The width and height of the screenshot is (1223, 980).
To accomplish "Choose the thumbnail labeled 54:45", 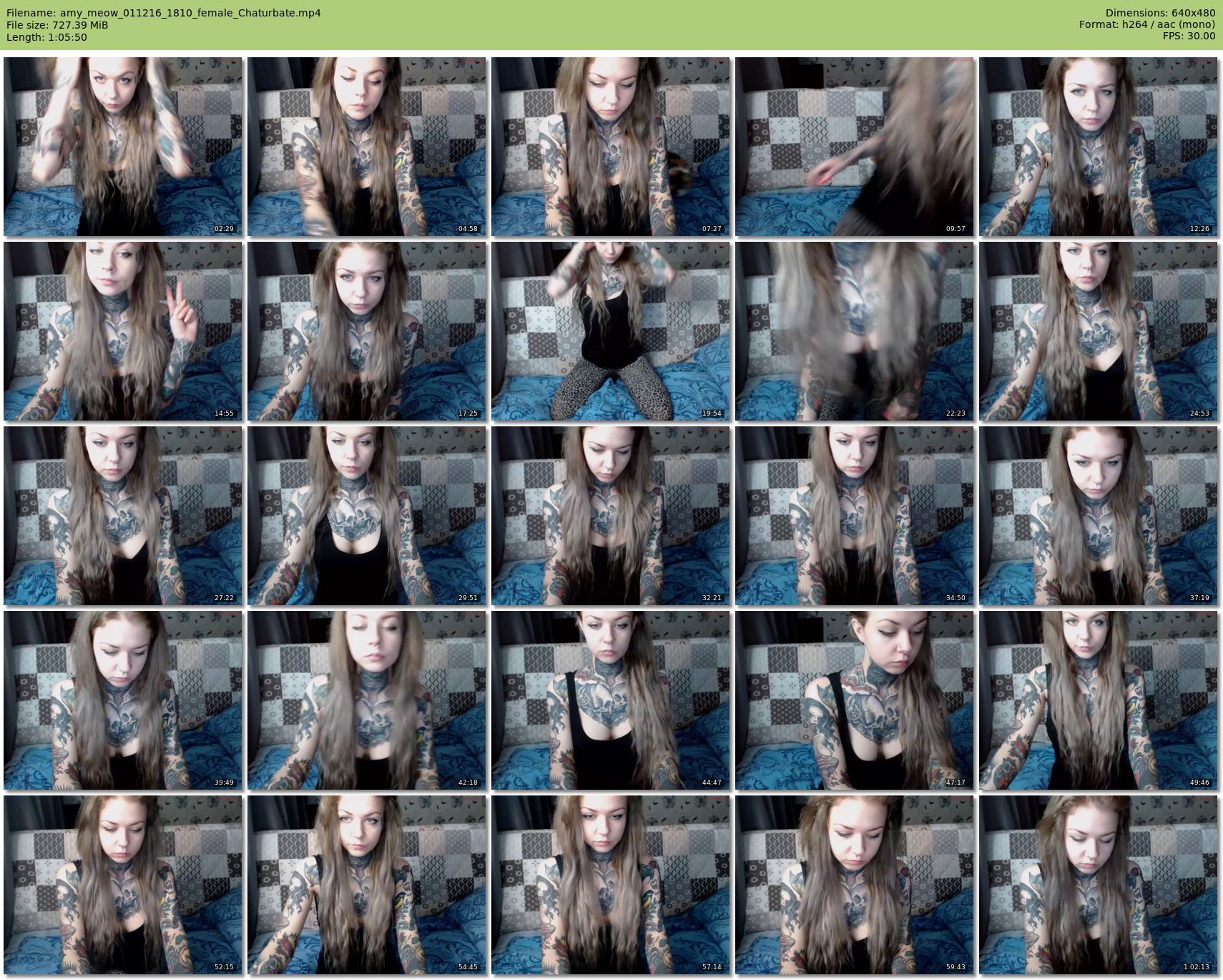I will click(x=367, y=885).
